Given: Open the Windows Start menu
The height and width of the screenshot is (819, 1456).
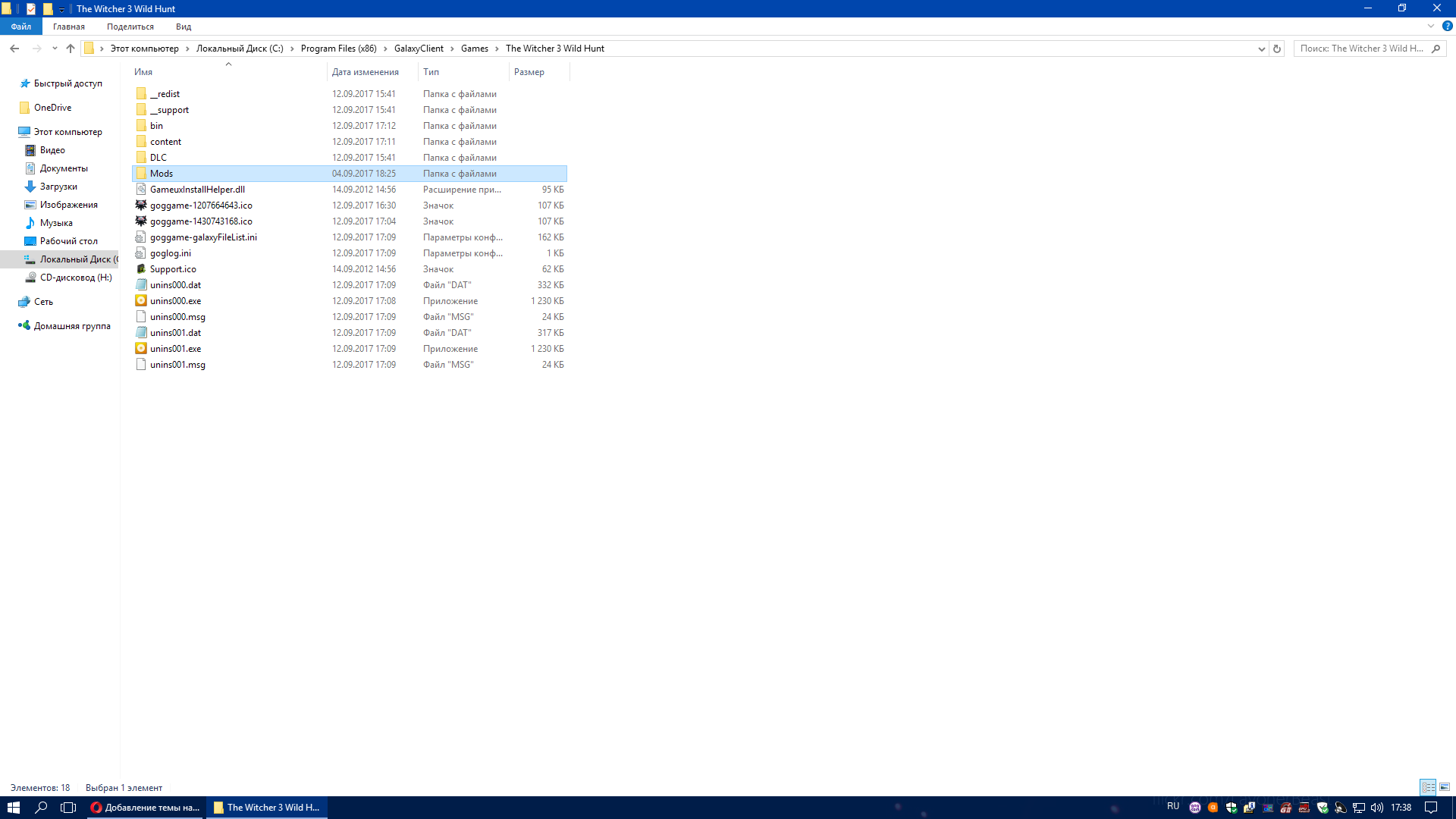Looking at the screenshot, I should [x=13, y=808].
